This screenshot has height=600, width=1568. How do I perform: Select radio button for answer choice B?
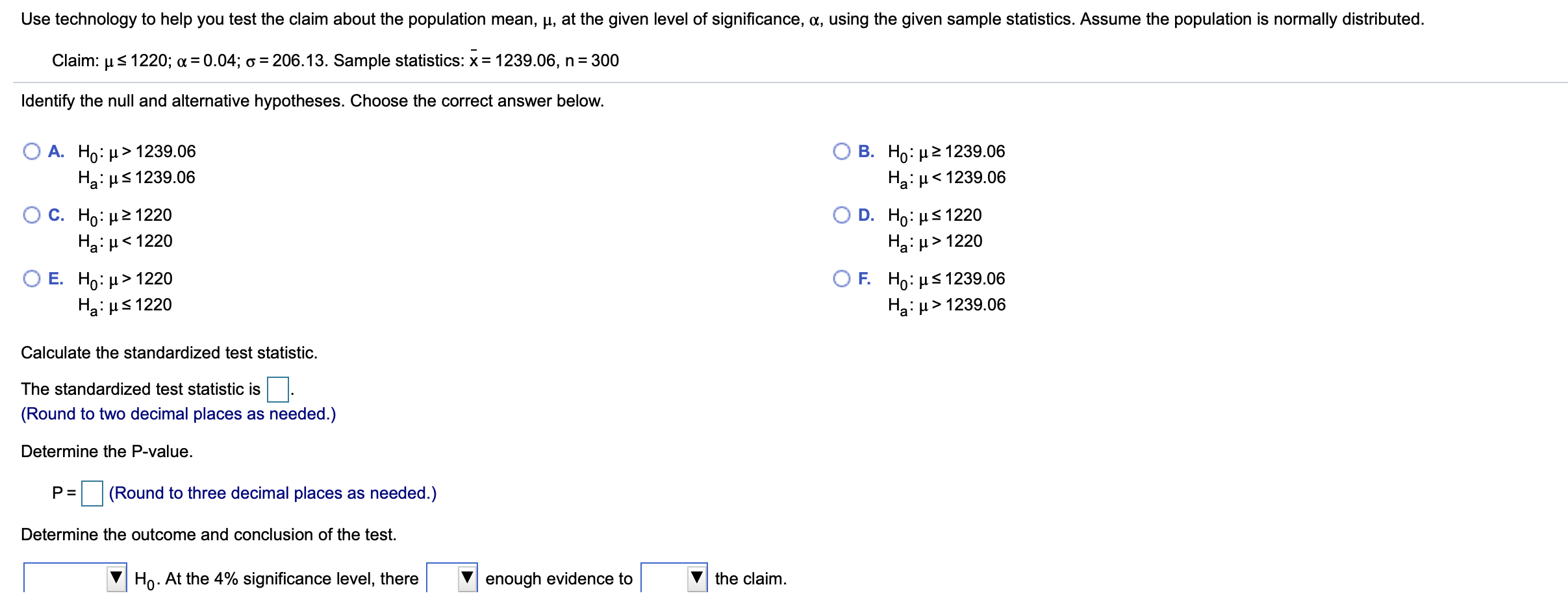pyautogui.click(x=841, y=151)
